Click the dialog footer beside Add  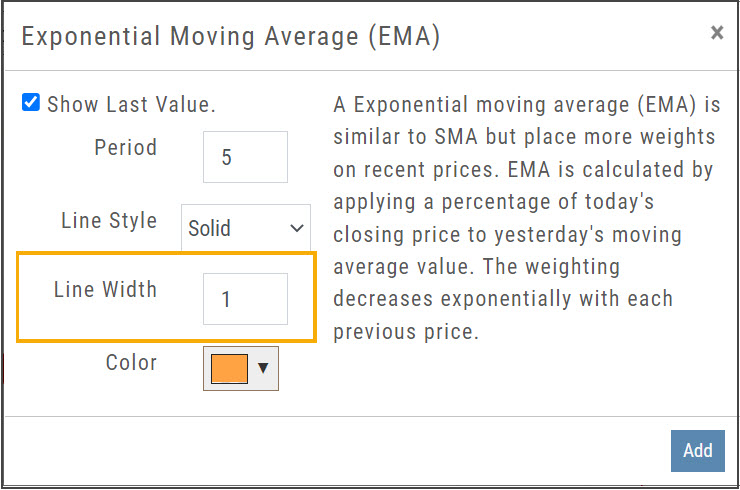point(400,451)
